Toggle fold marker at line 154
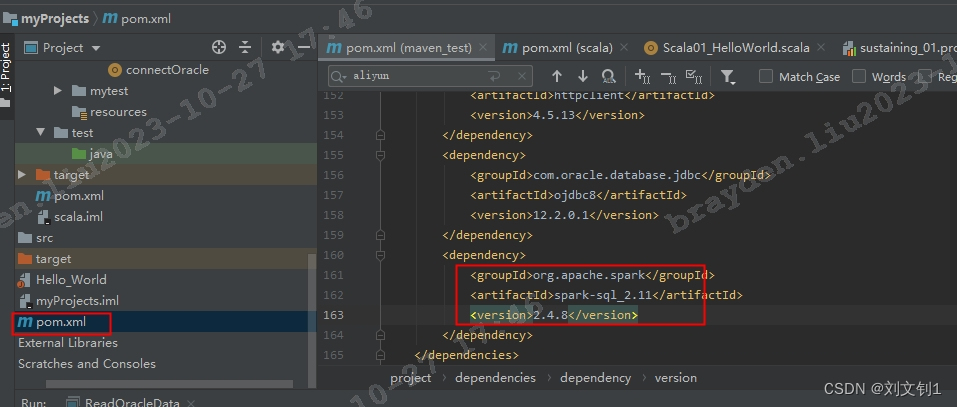 (380, 135)
